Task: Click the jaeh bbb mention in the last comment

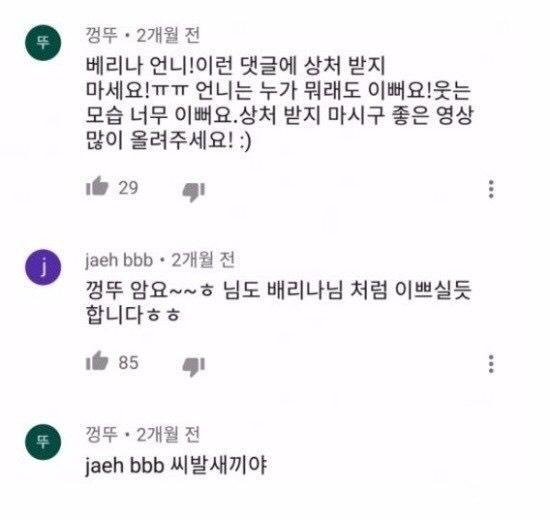Action: click(x=125, y=466)
